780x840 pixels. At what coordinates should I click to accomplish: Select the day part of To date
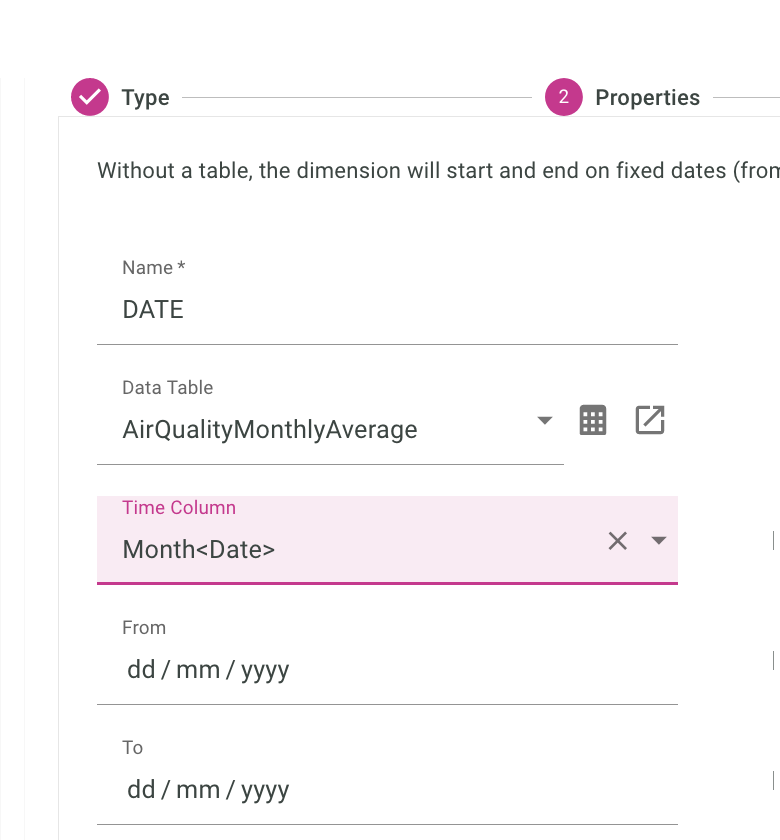tap(141, 789)
